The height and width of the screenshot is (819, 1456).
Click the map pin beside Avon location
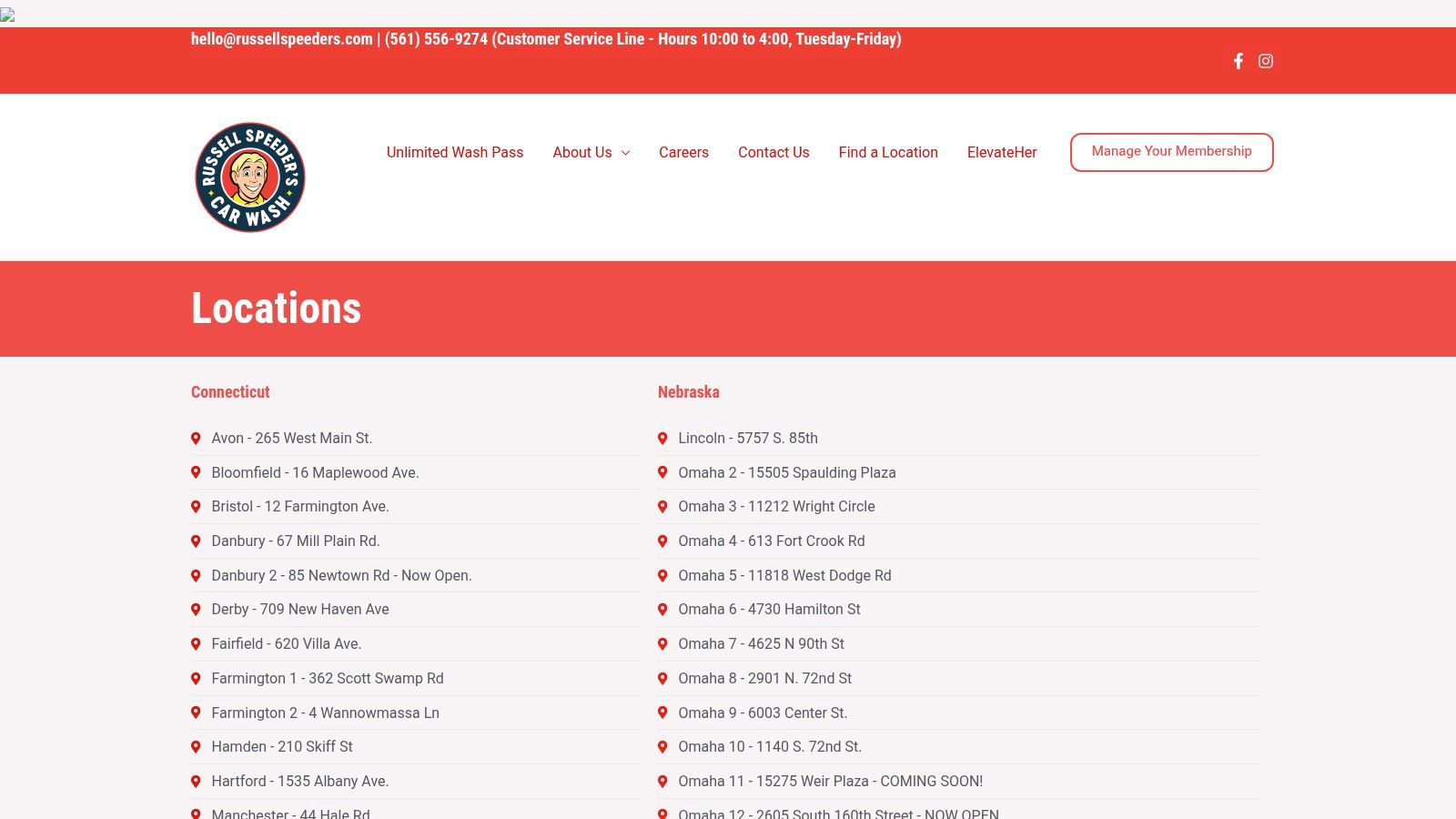point(196,438)
